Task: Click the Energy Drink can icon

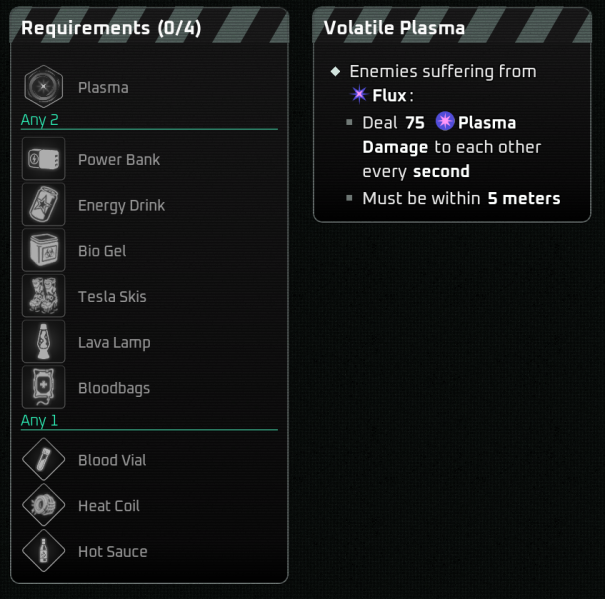Action: click(x=43, y=205)
